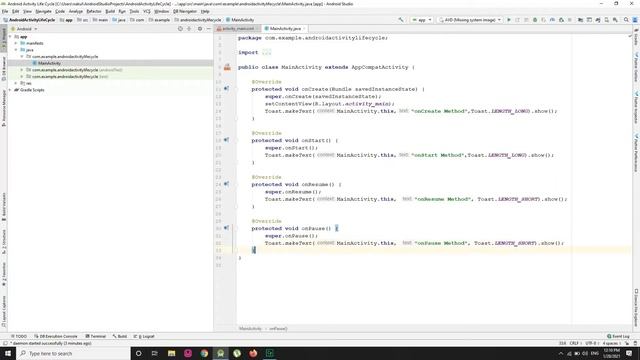
Task: Click Android Studio icon in taskbar
Action: (220, 353)
